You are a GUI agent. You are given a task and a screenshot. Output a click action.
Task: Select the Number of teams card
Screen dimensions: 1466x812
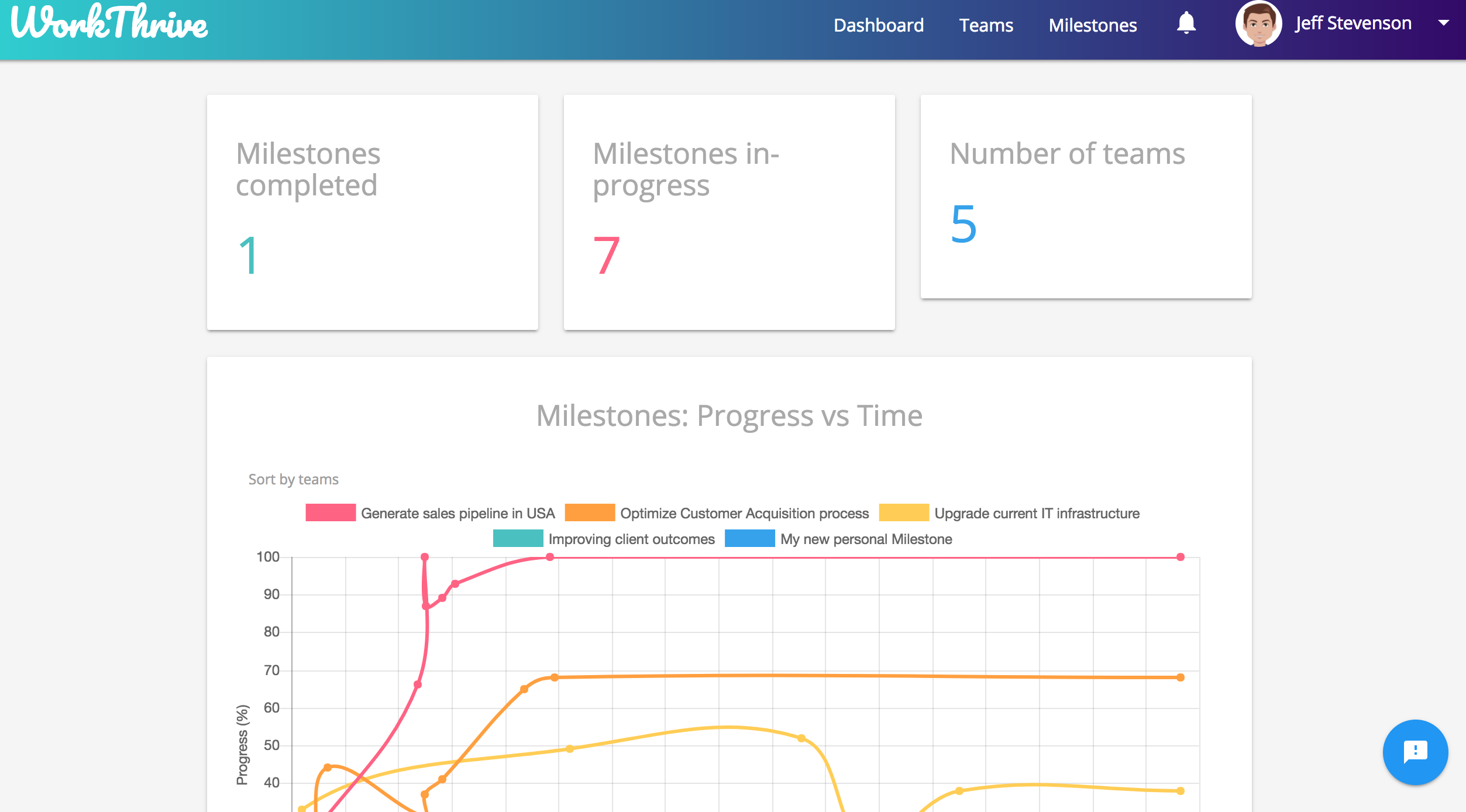click(1086, 197)
